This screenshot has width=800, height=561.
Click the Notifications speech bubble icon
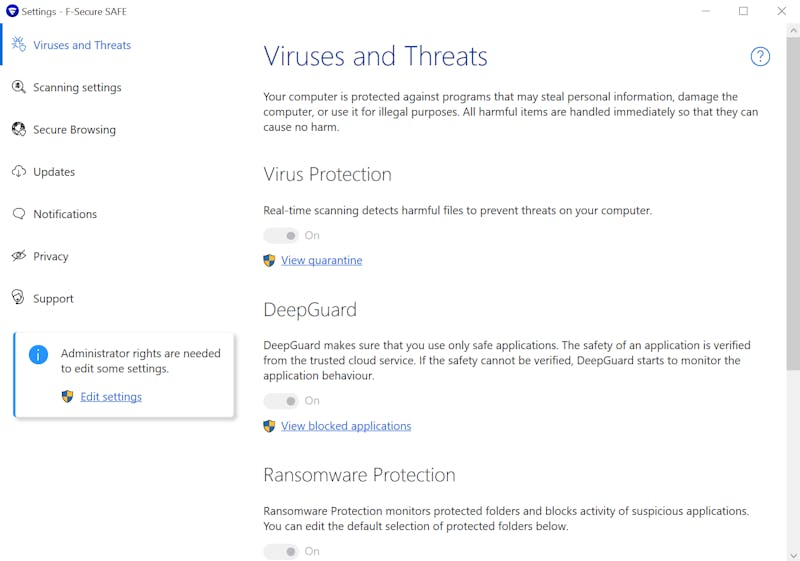pyautogui.click(x=19, y=214)
